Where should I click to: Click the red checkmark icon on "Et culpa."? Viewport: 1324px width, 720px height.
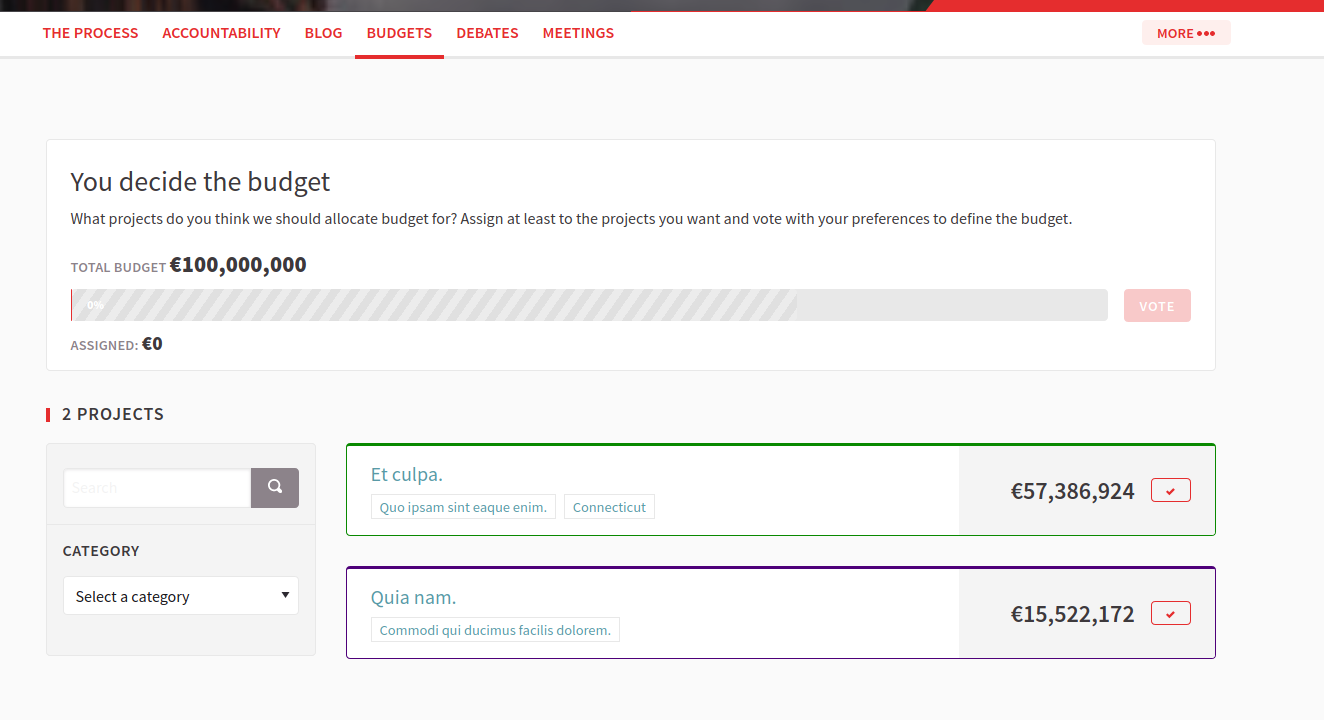(1170, 489)
